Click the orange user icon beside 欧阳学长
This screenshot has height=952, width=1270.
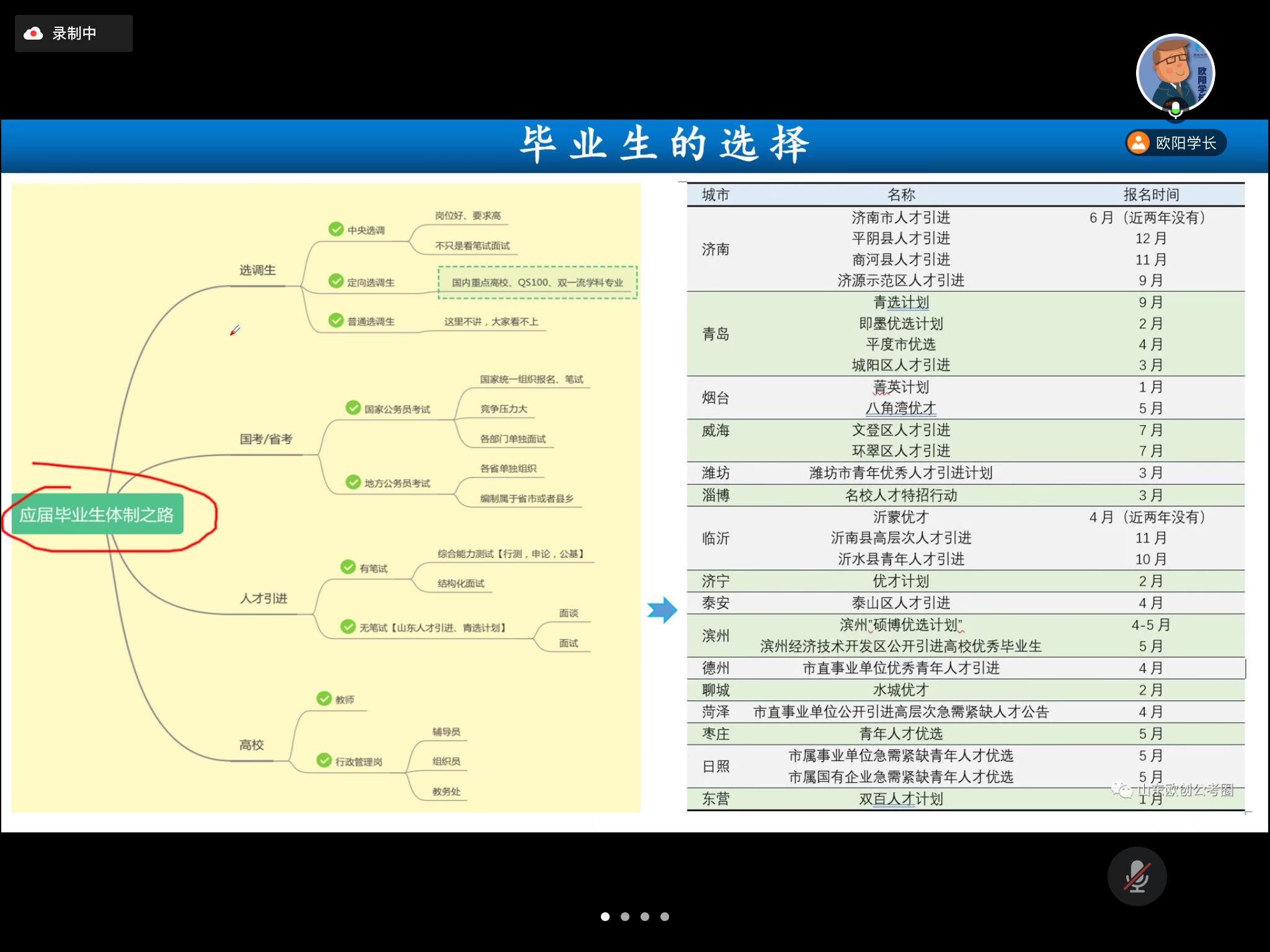1139,143
